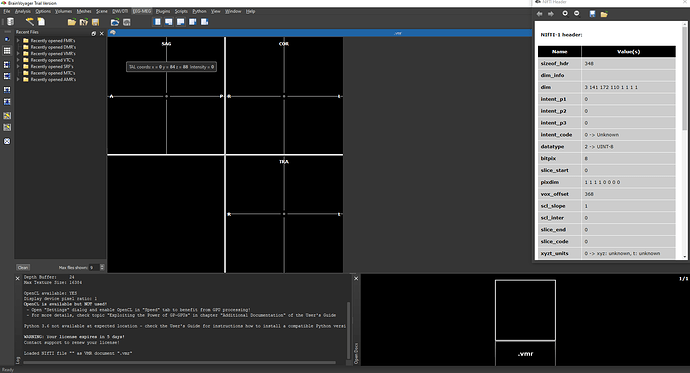Open the Plugins menu

click(163, 11)
